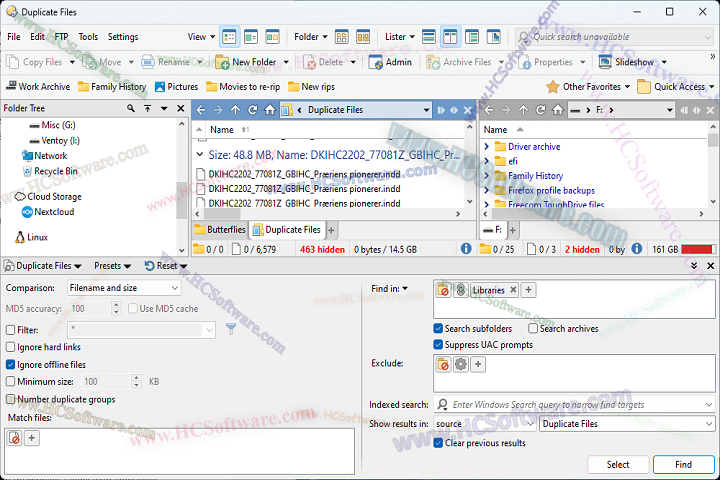Add an item in Match files box
Screen dimensions: 720x480
click(x=32, y=438)
